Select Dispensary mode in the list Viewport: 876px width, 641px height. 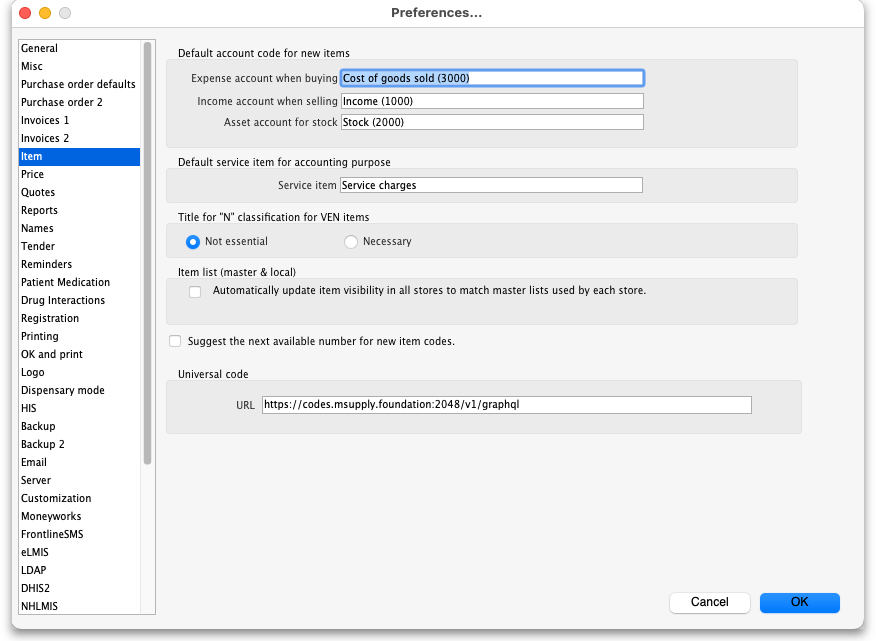point(63,390)
